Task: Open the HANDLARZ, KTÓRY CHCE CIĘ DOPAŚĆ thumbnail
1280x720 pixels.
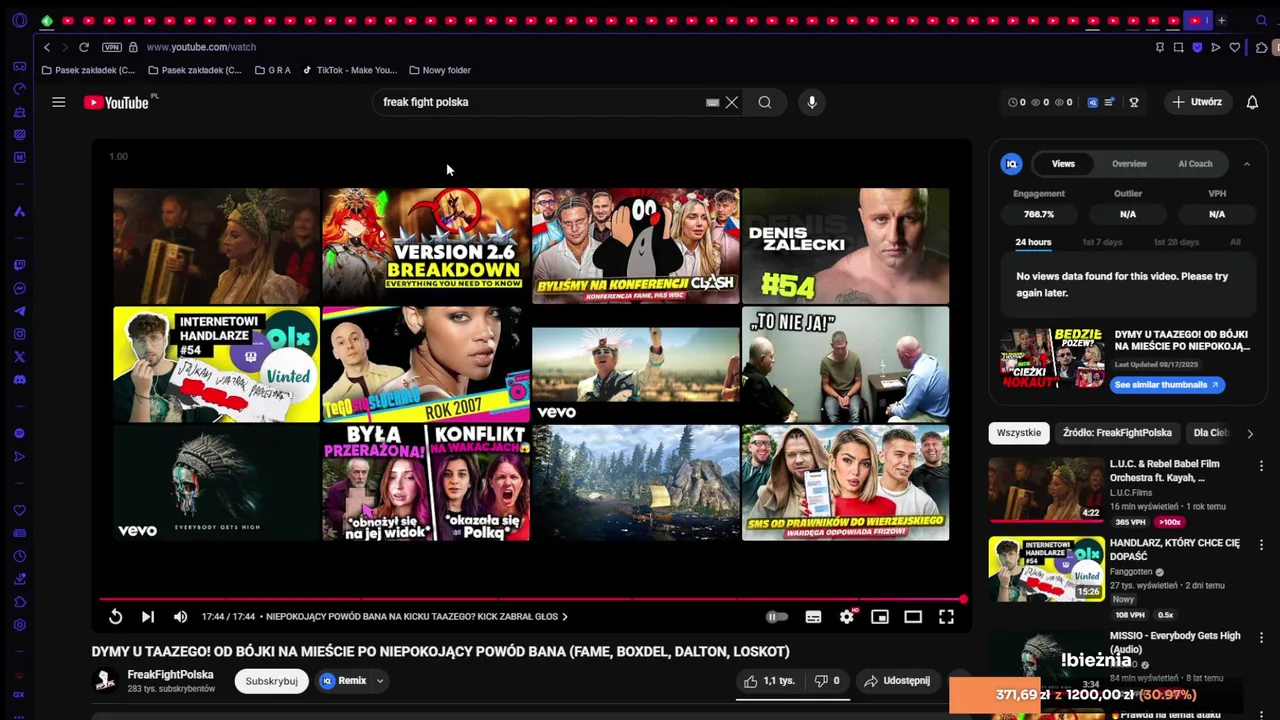Action: (x=1046, y=569)
